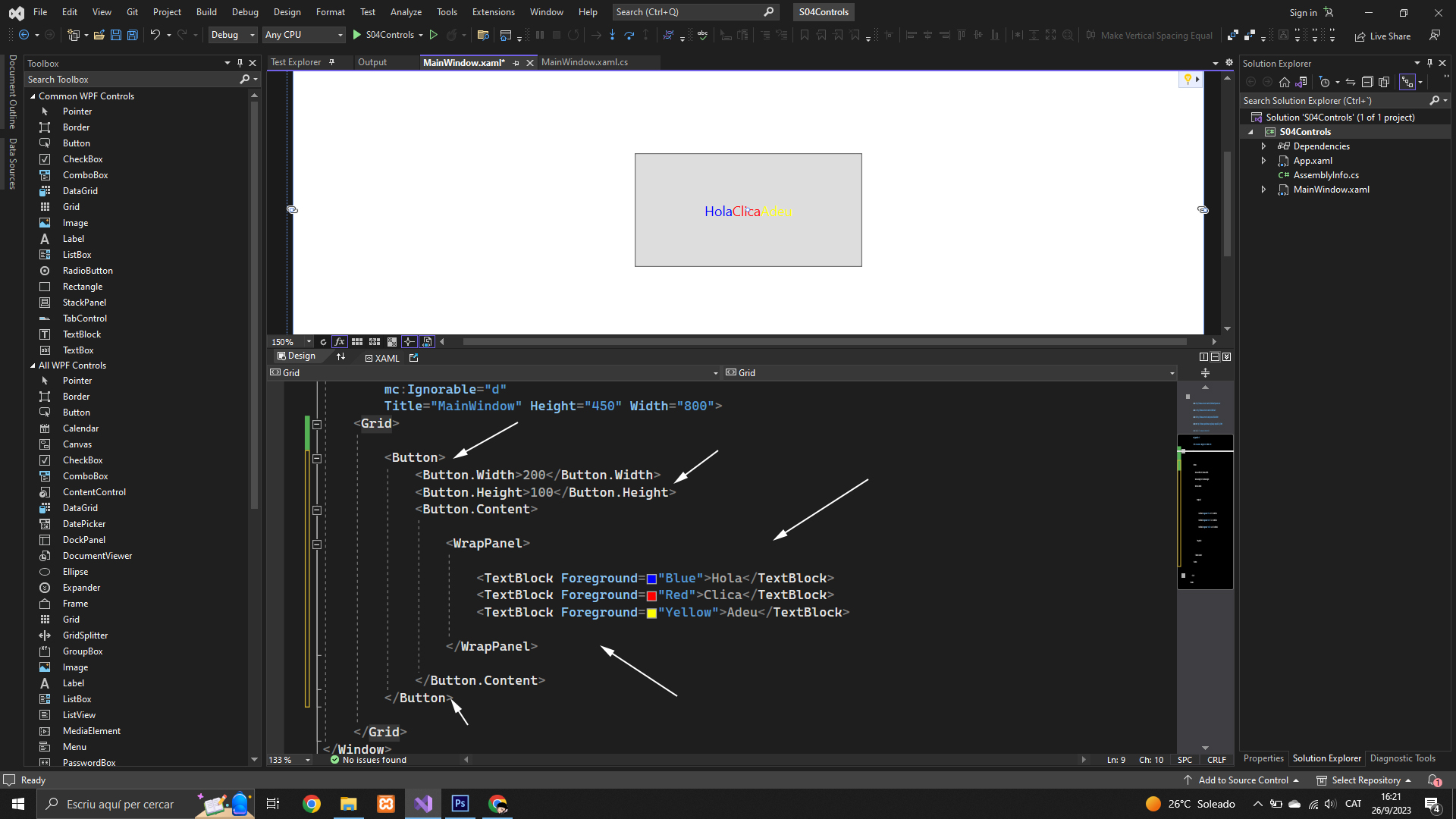1456x819 pixels.
Task: Collapse the Common WPF Controls group
Action: [x=33, y=96]
